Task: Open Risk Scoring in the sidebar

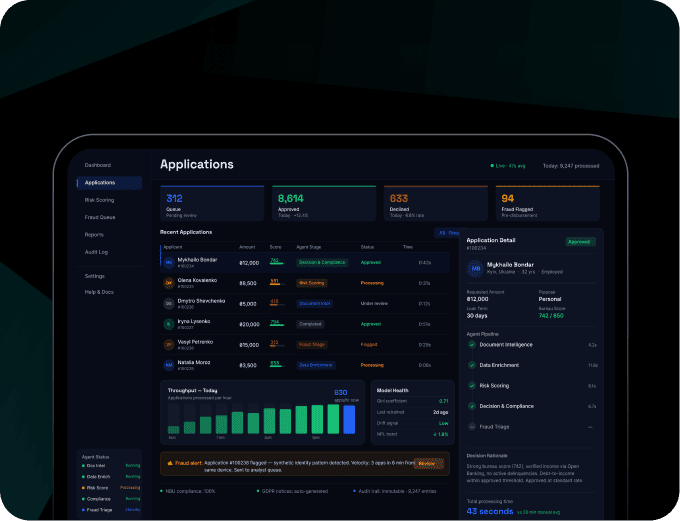Action: (x=99, y=200)
